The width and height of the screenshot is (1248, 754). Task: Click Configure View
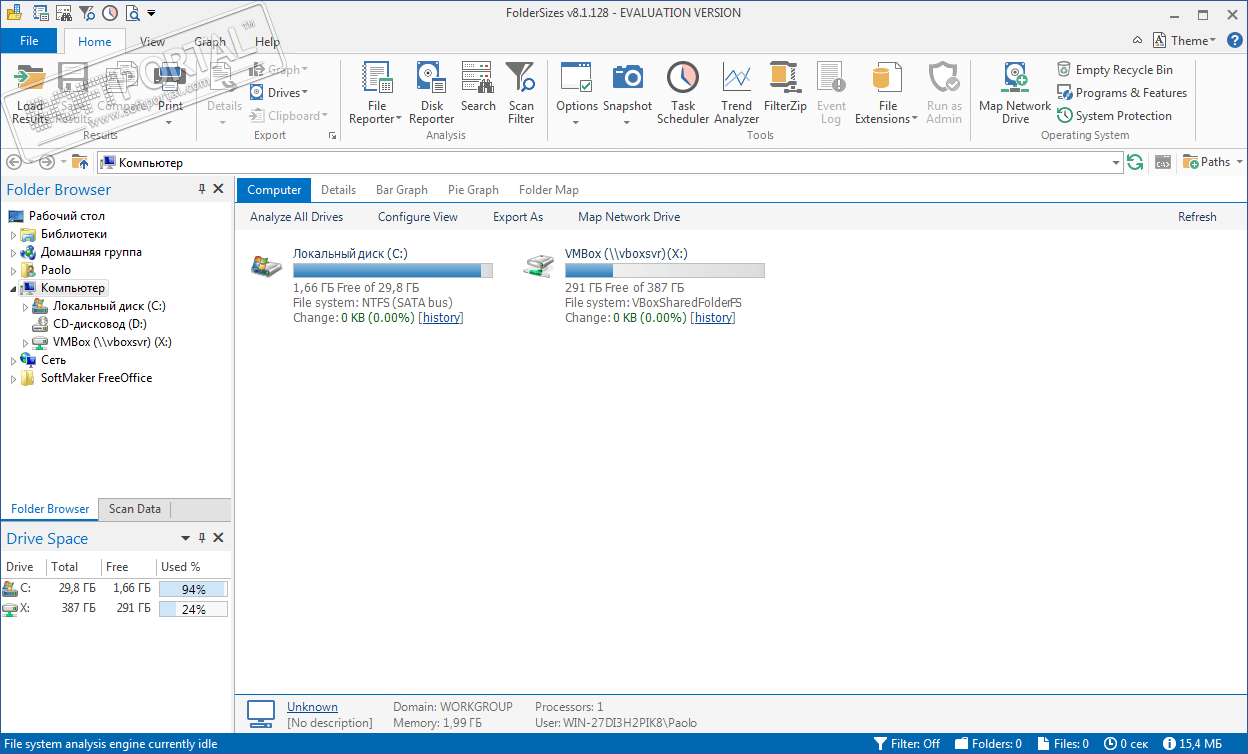coord(418,217)
